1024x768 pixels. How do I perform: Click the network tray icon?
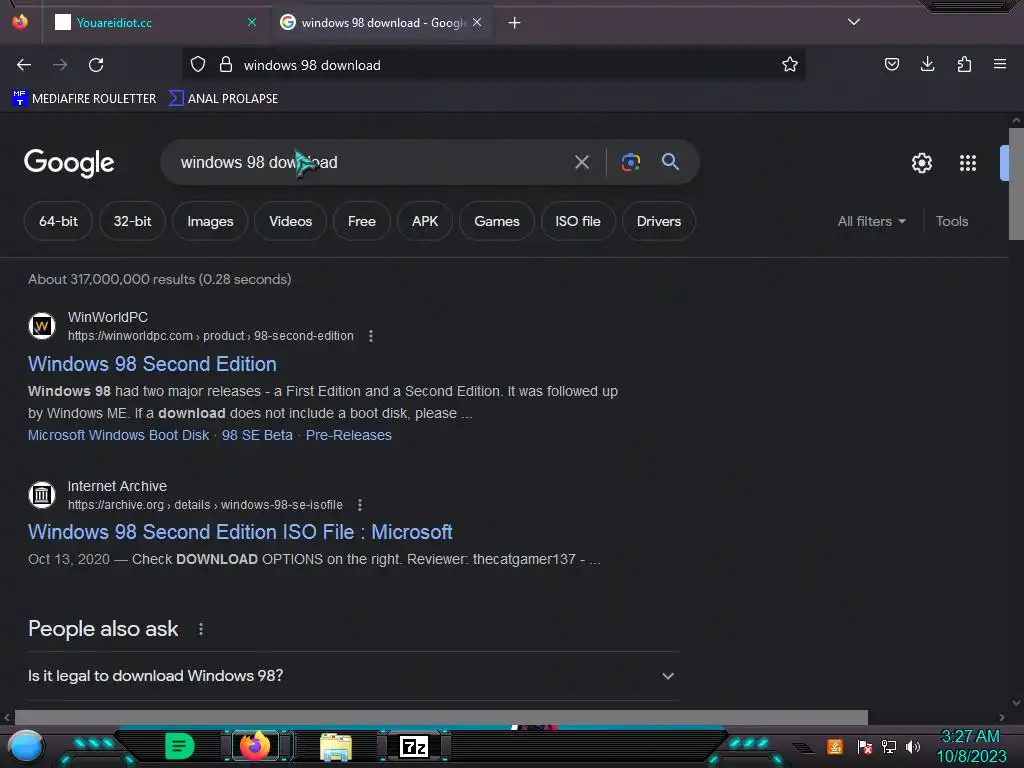[x=888, y=746]
